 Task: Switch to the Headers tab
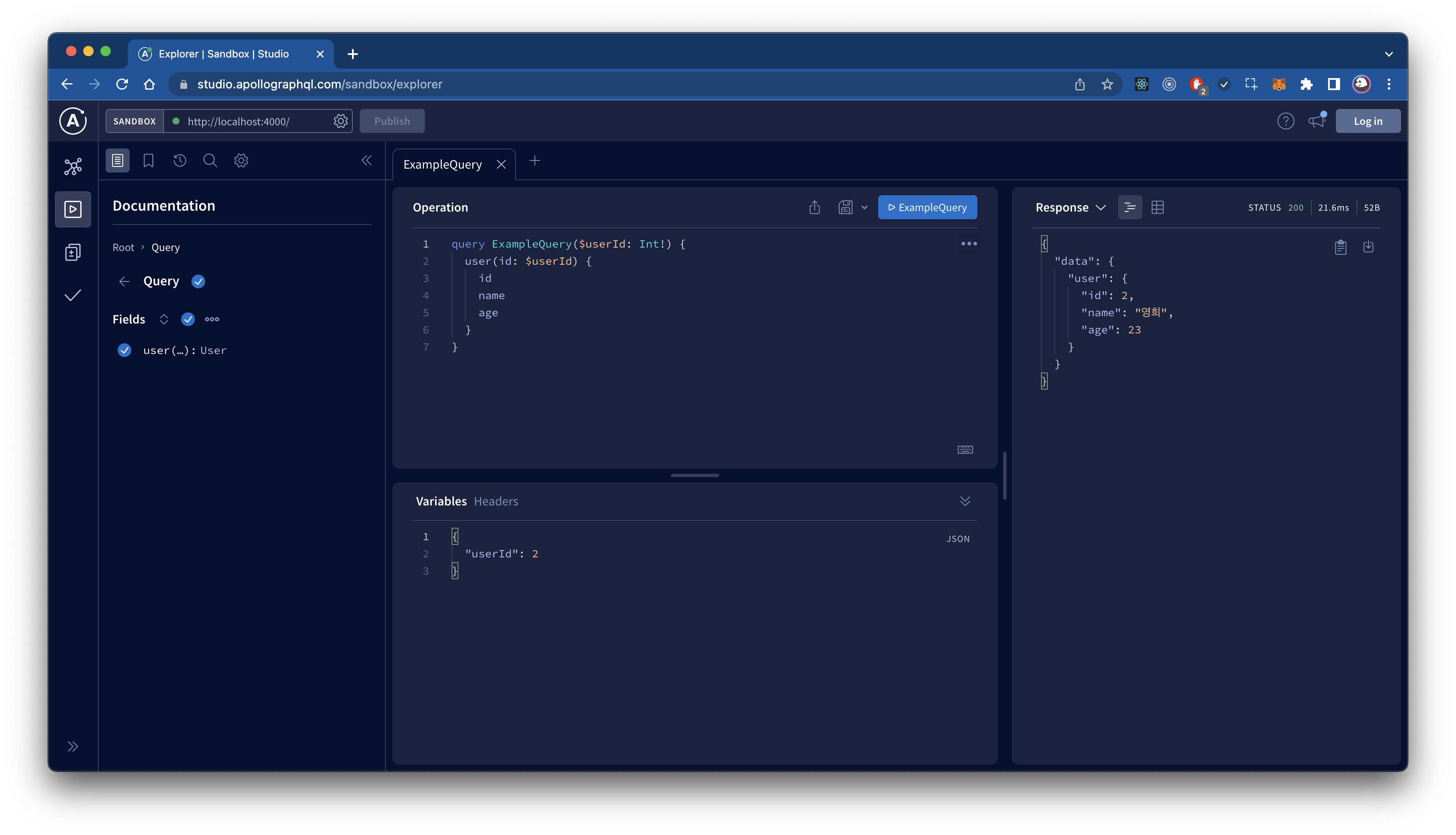point(496,501)
